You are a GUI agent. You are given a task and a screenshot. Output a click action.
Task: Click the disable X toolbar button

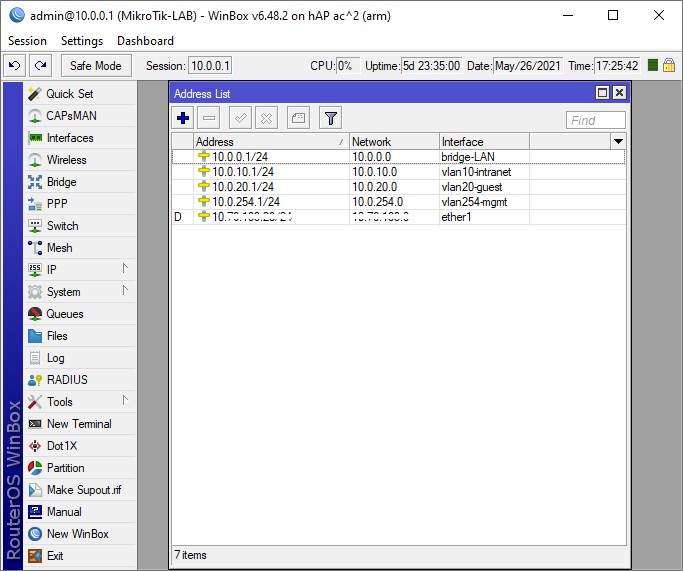pos(266,118)
